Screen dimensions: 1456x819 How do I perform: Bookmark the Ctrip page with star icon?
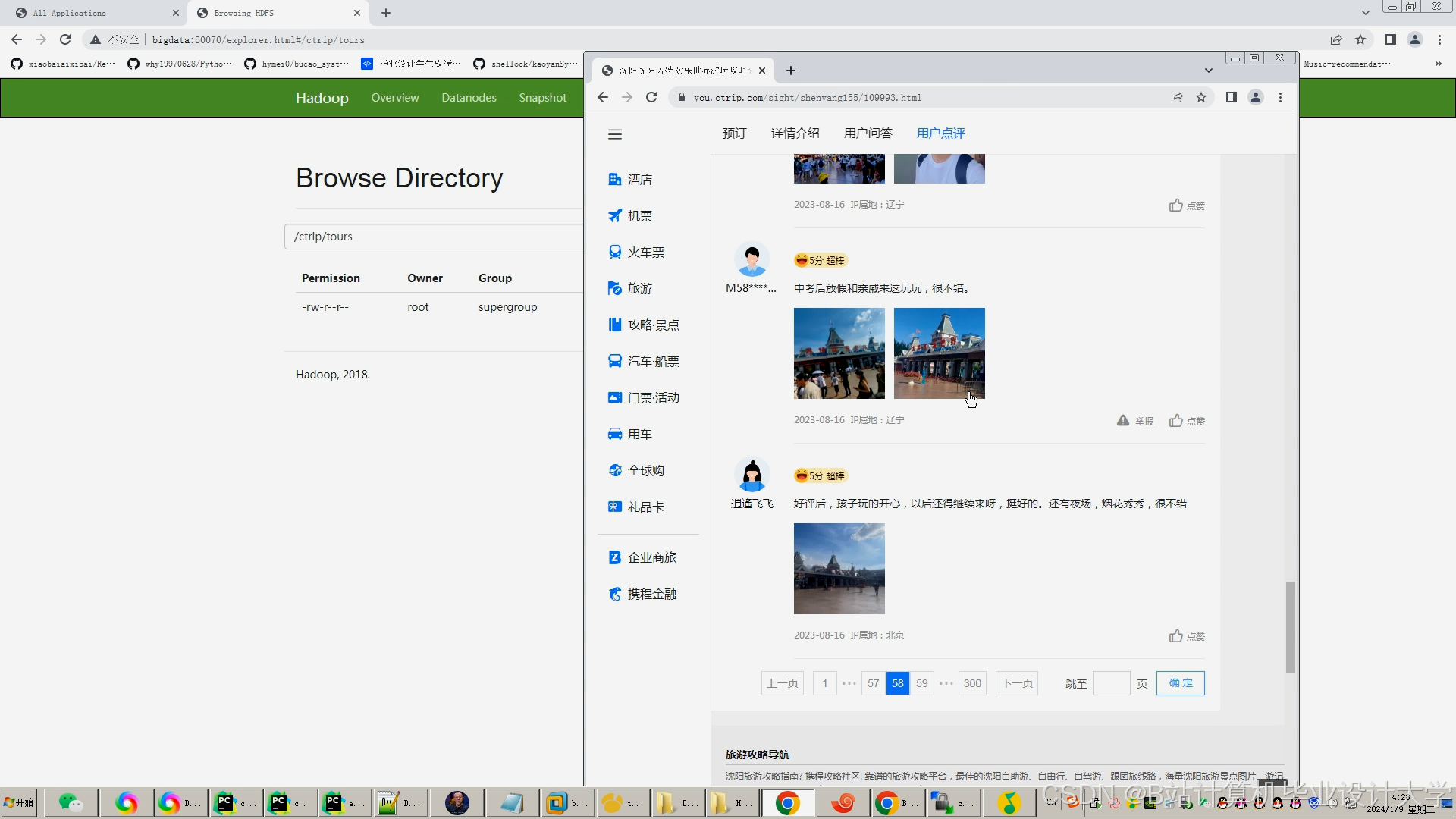pos(1201,97)
